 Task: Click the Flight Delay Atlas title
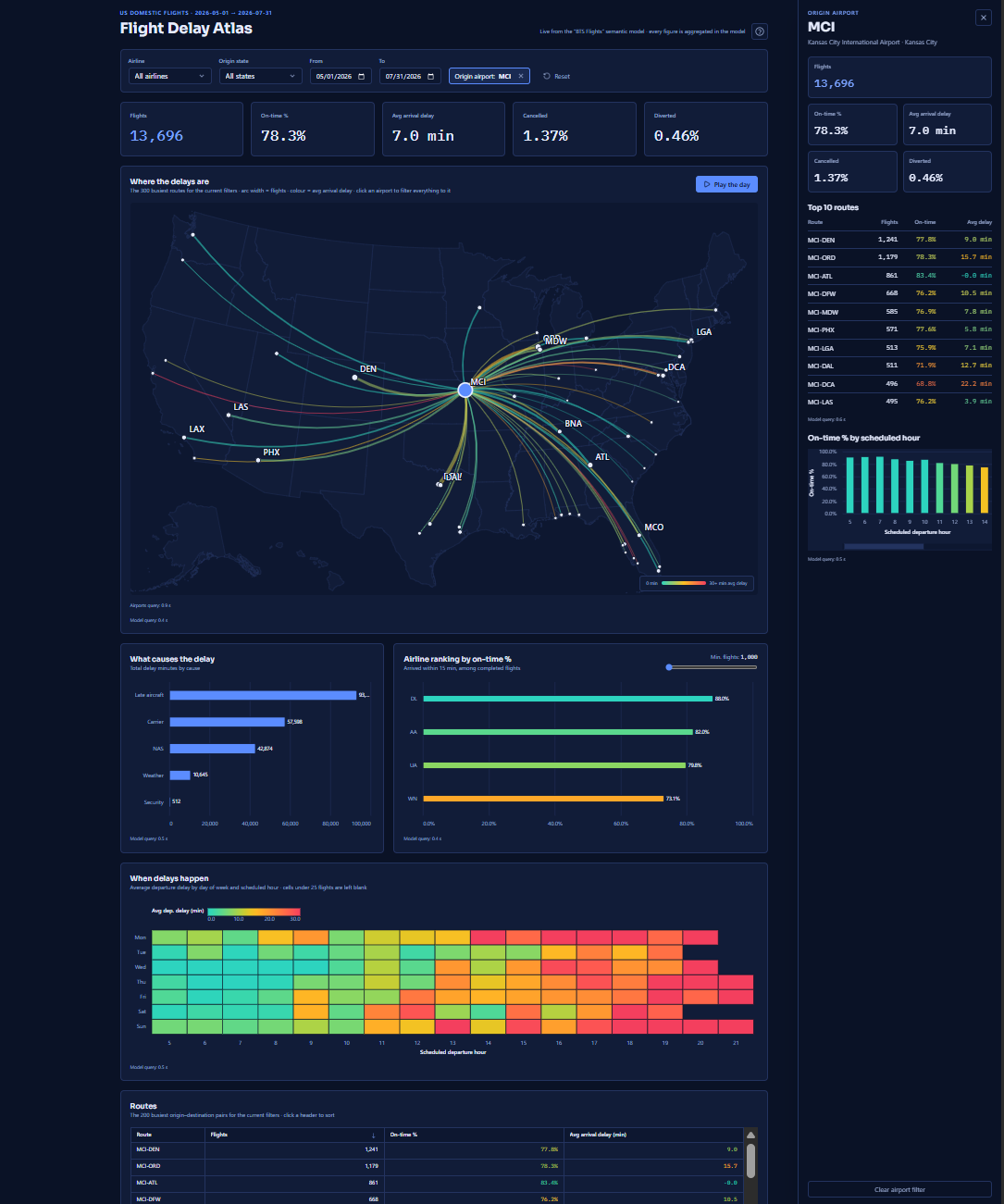pyautogui.click(x=186, y=29)
